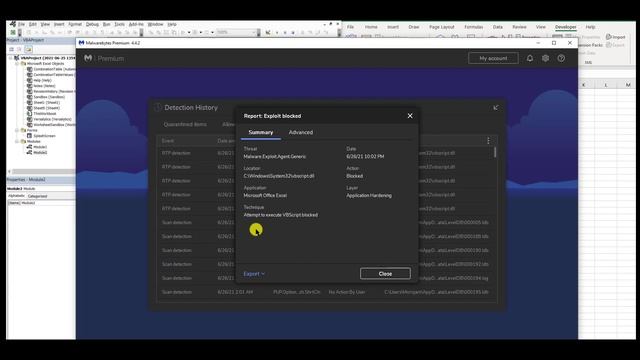
Task: Collapse the Modules folder in project tree
Action: point(17,141)
